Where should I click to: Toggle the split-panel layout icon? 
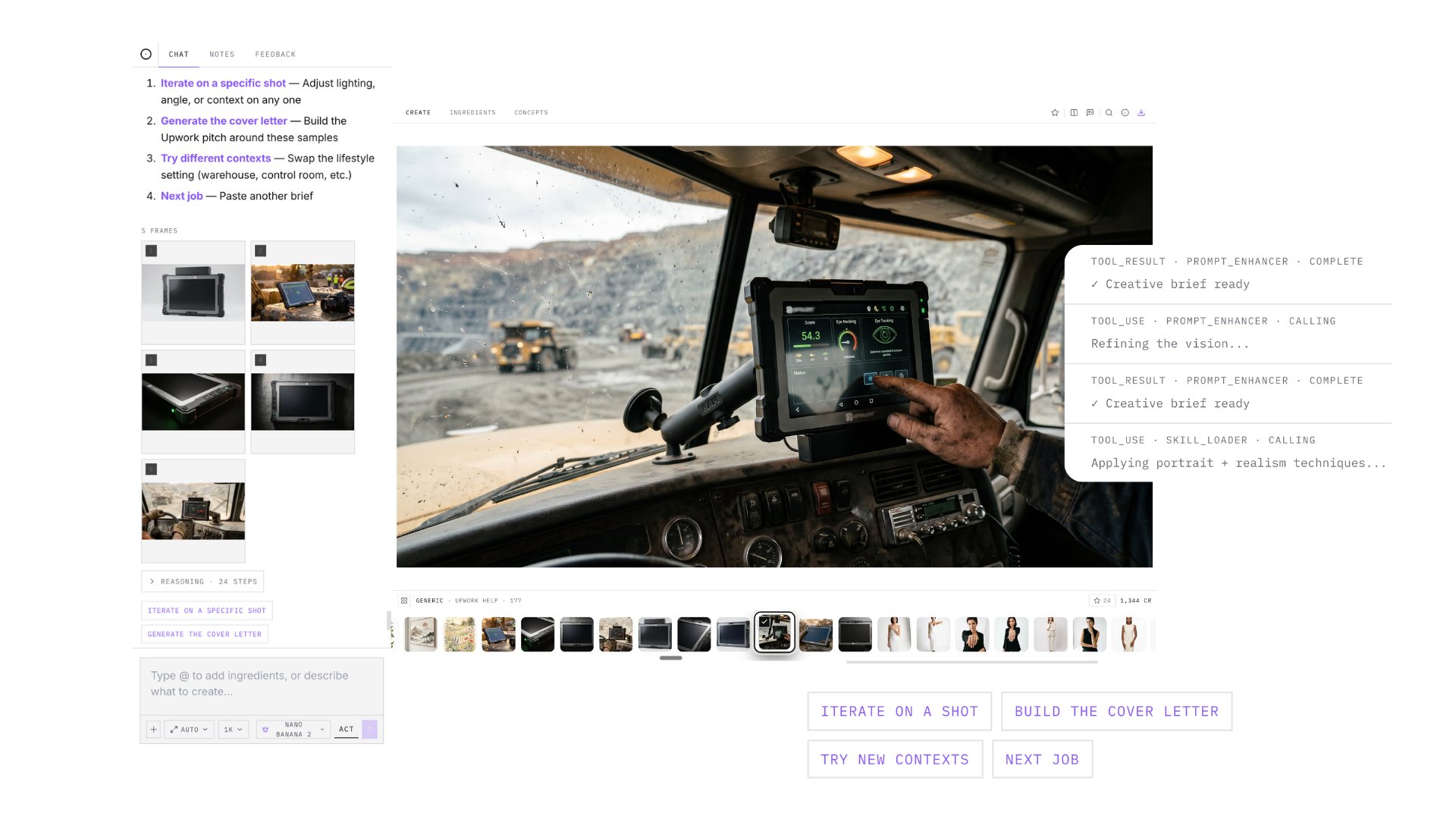point(1074,112)
